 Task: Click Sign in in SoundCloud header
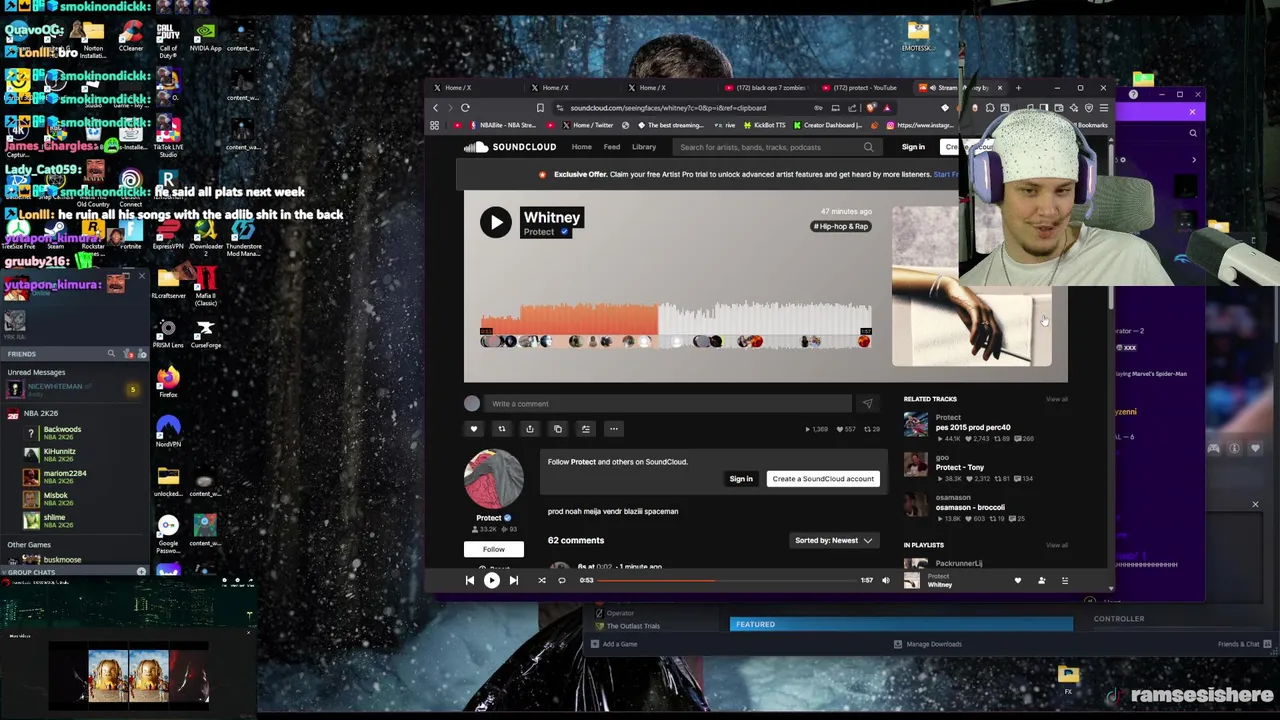[x=913, y=147]
